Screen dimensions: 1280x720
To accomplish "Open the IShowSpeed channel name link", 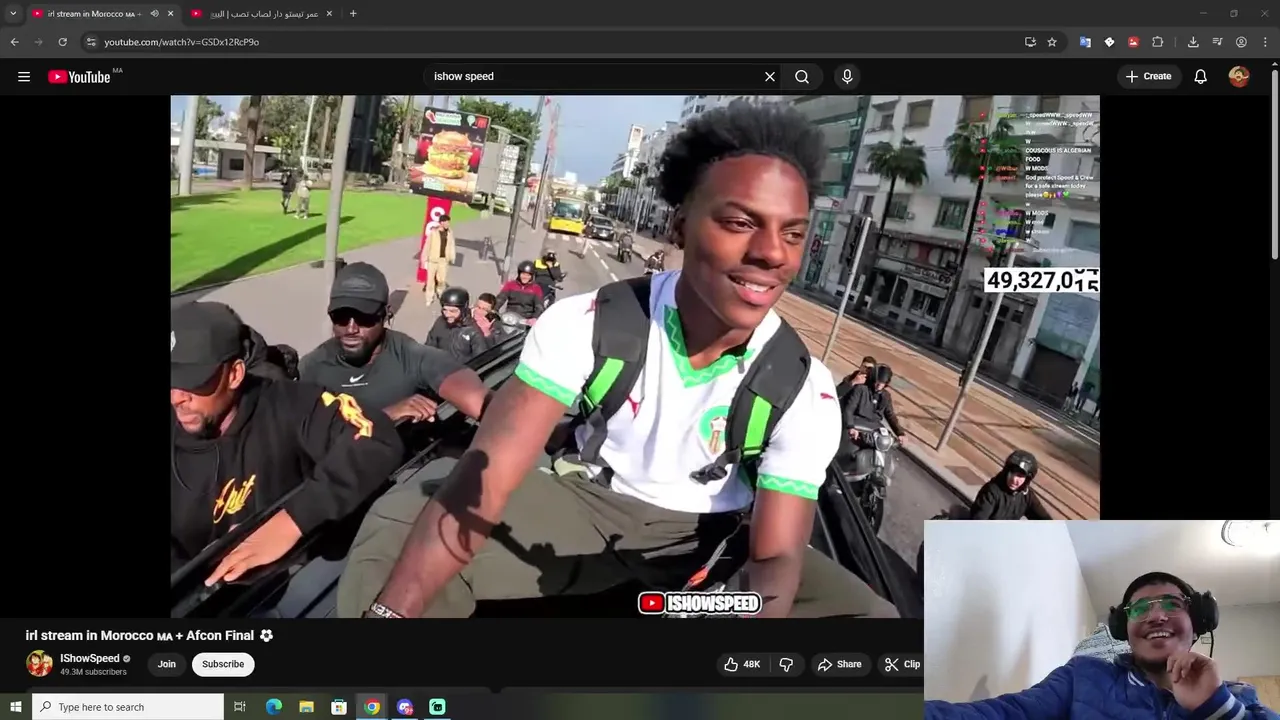I will coord(89,658).
